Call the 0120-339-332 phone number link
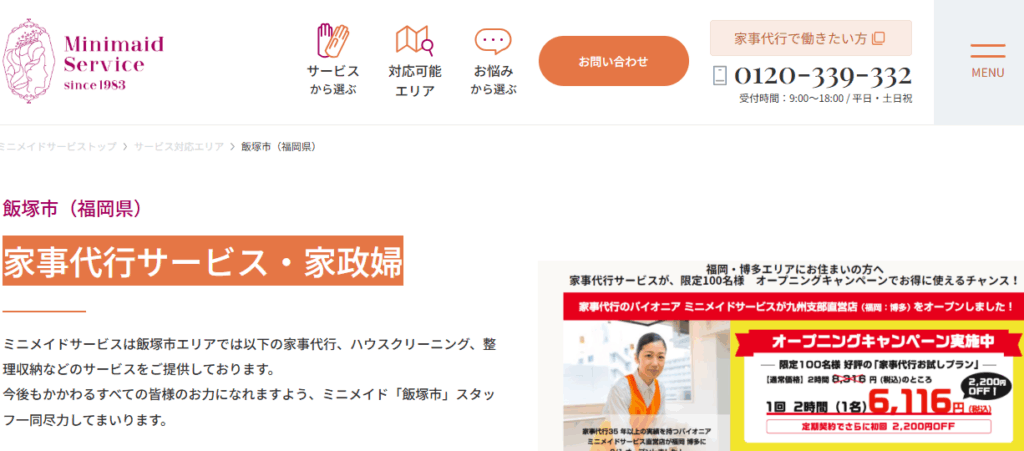 pyautogui.click(x=823, y=76)
